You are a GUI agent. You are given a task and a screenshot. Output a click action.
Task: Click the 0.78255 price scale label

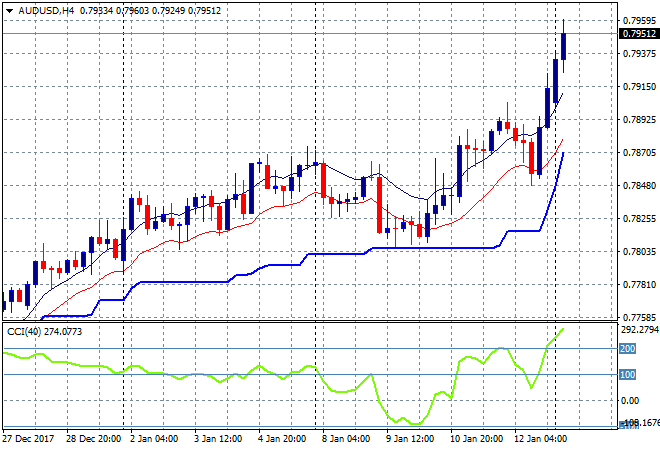pyautogui.click(x=639, y=218)
